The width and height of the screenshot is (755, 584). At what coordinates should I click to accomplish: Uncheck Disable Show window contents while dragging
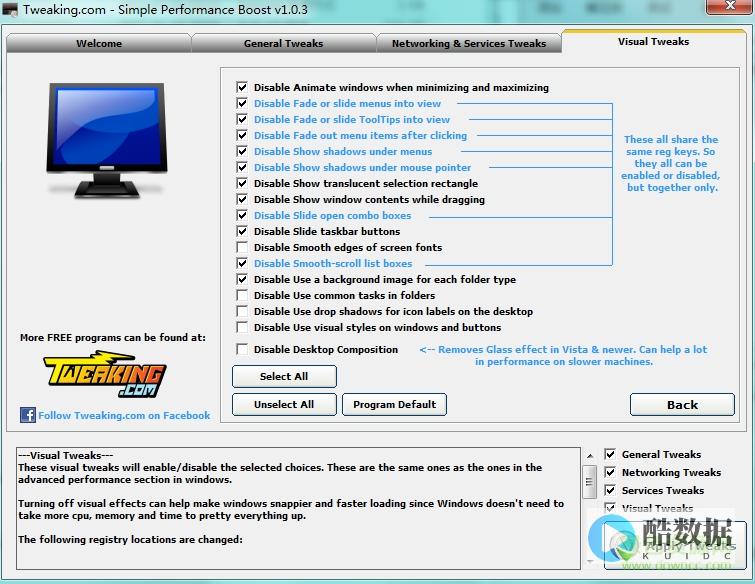coord(242,199)
